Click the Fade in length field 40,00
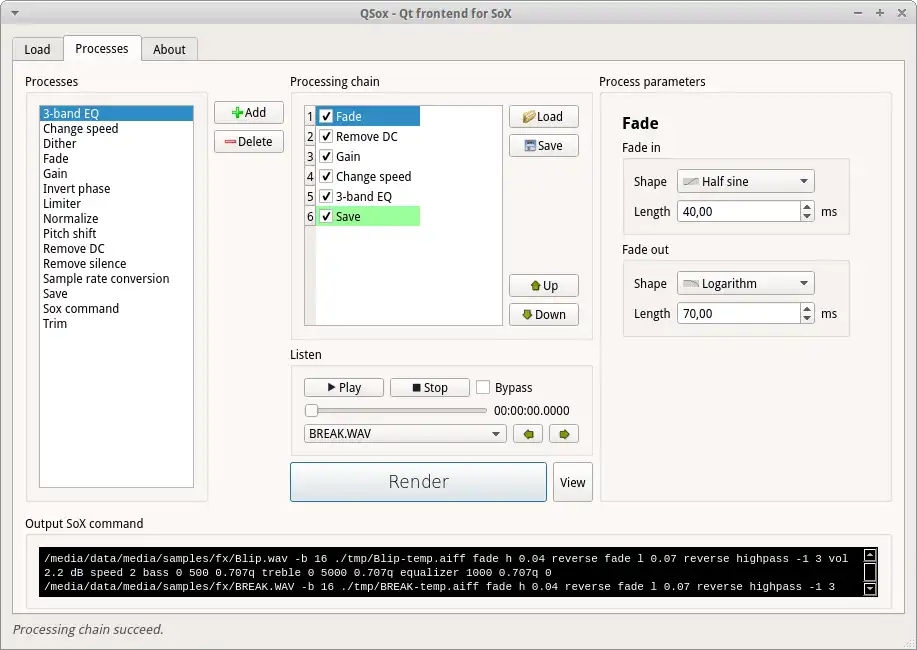This screenshot has width=917, height=650. tap(739, 212)
